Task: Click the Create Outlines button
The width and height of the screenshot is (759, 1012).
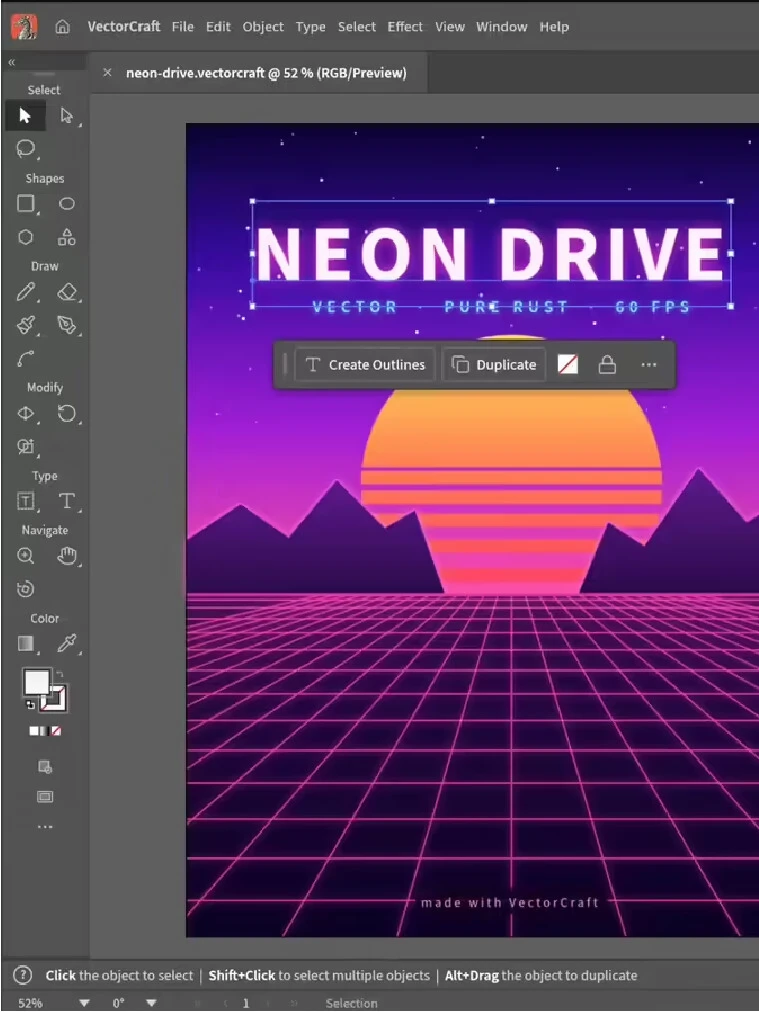Action: (x=365, y=365)
